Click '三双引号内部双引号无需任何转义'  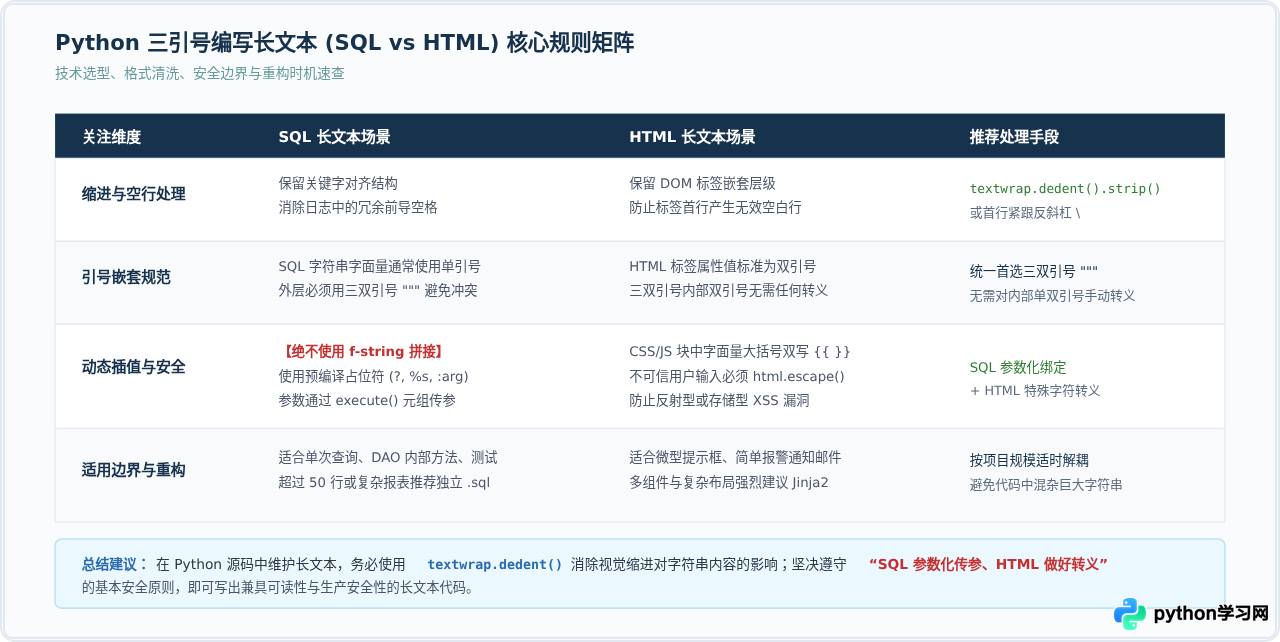pyautogui.click(x=728, y=290)
